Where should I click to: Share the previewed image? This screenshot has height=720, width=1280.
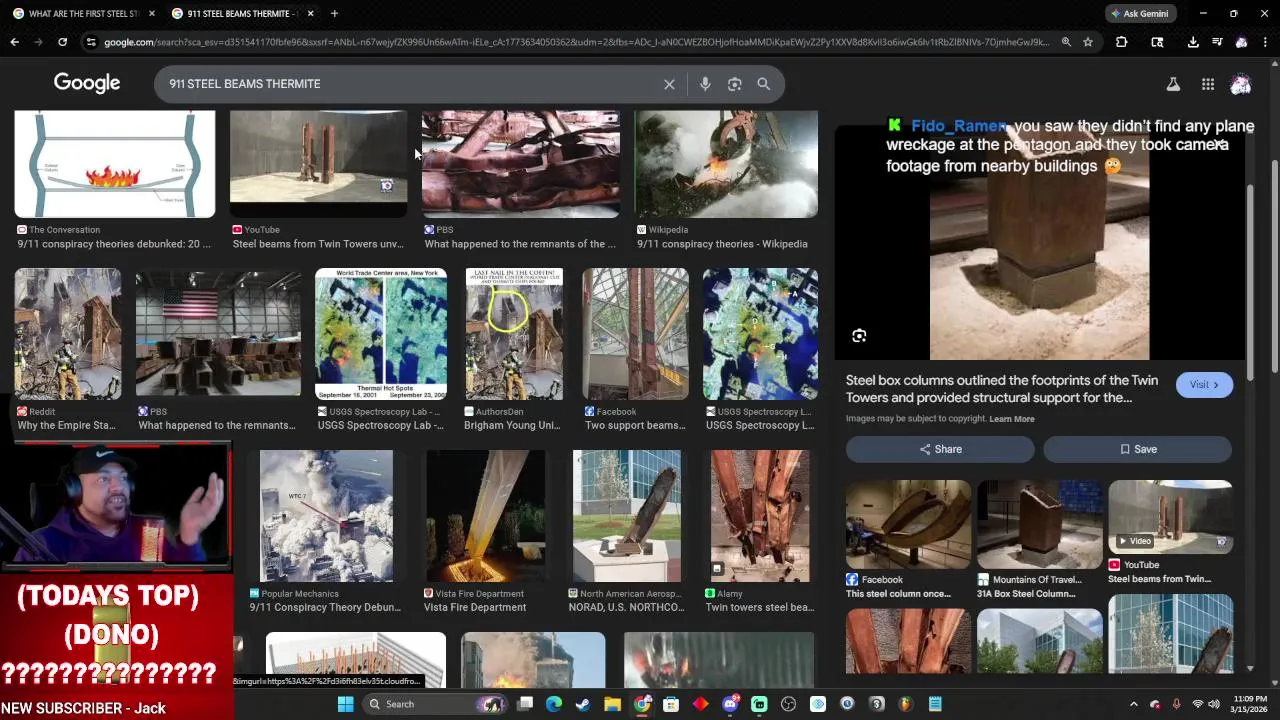tap(940, 449)
